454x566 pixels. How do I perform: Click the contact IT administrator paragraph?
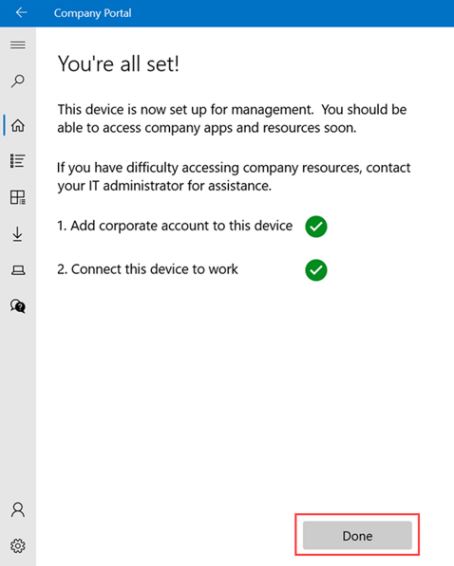tap(234, 177)
